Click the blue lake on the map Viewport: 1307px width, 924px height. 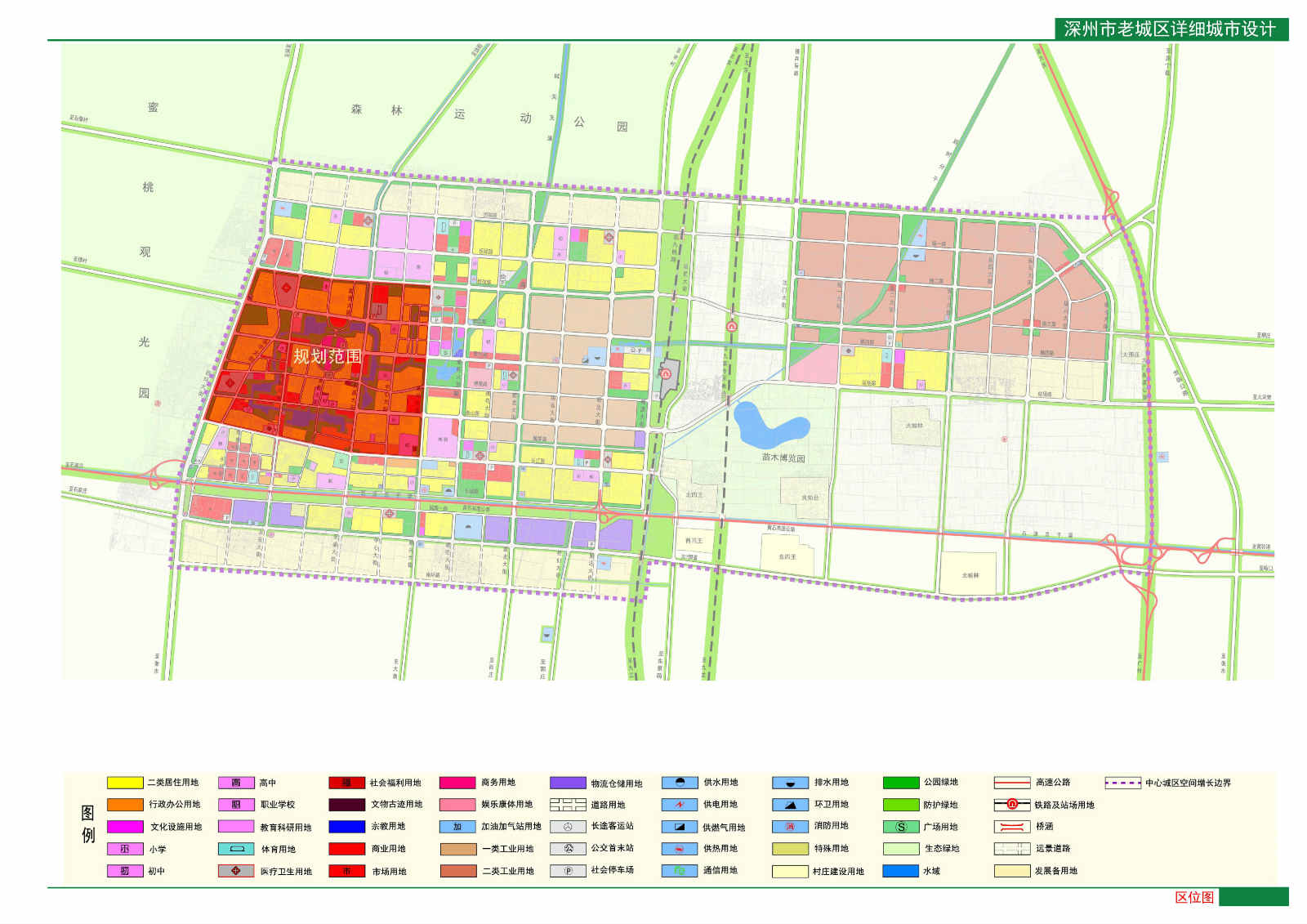click(x=771, y=425)
